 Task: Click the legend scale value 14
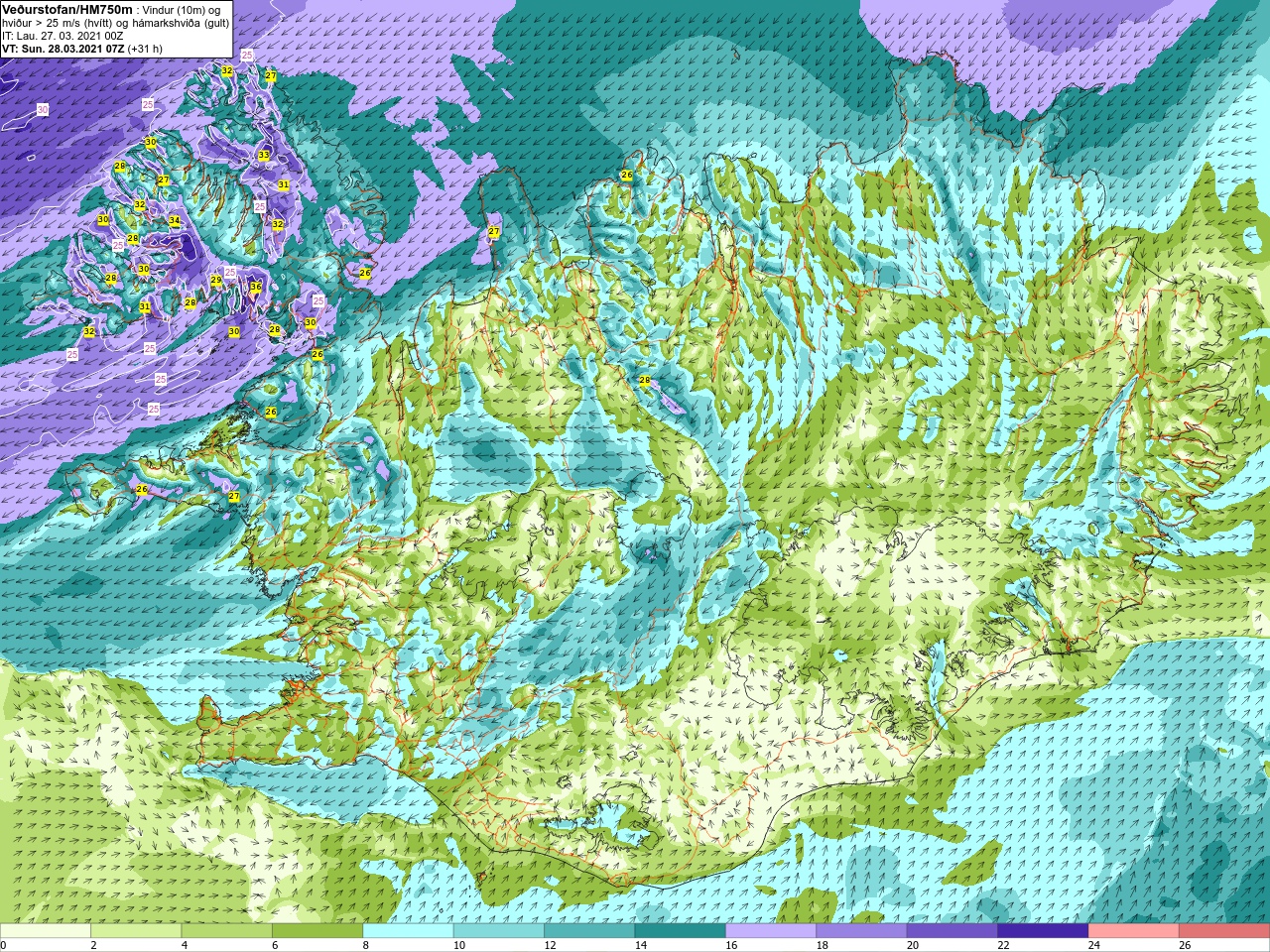coord(641,945)
